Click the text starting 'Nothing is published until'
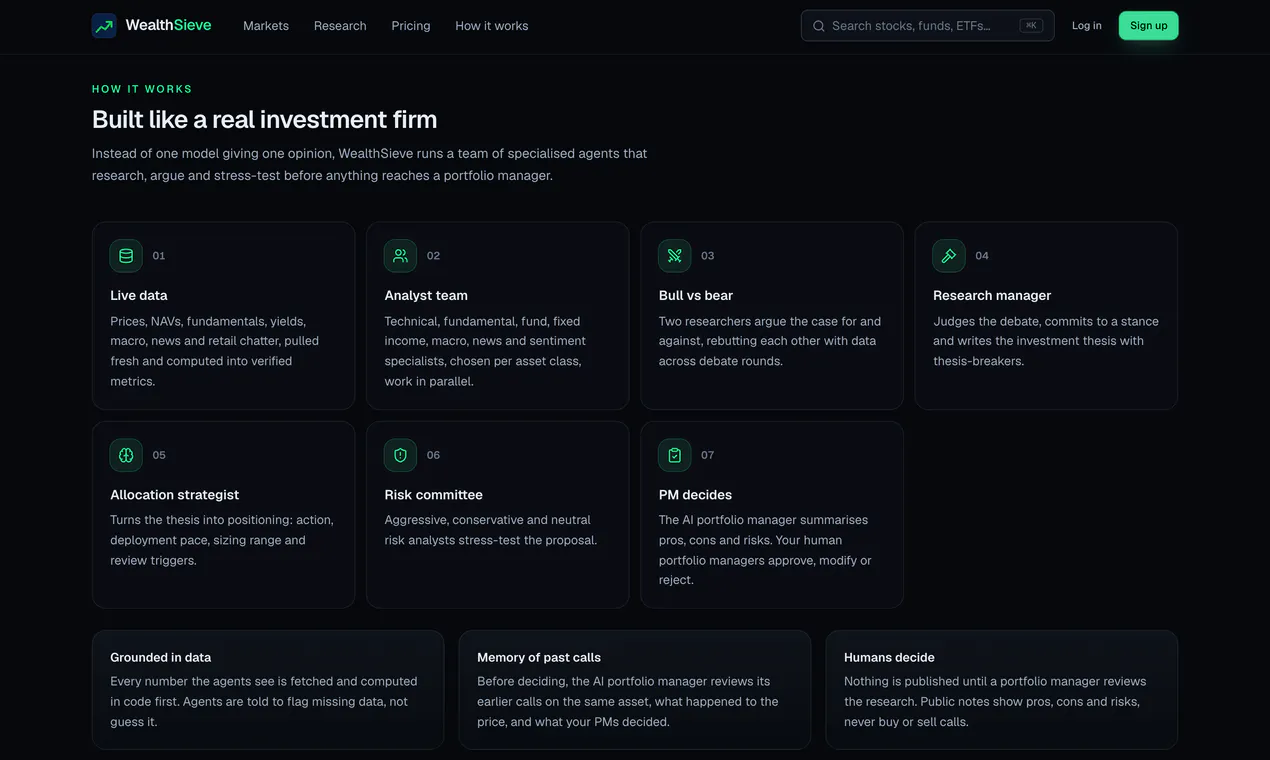The image size is (1270, 760). tap(995, 701)
